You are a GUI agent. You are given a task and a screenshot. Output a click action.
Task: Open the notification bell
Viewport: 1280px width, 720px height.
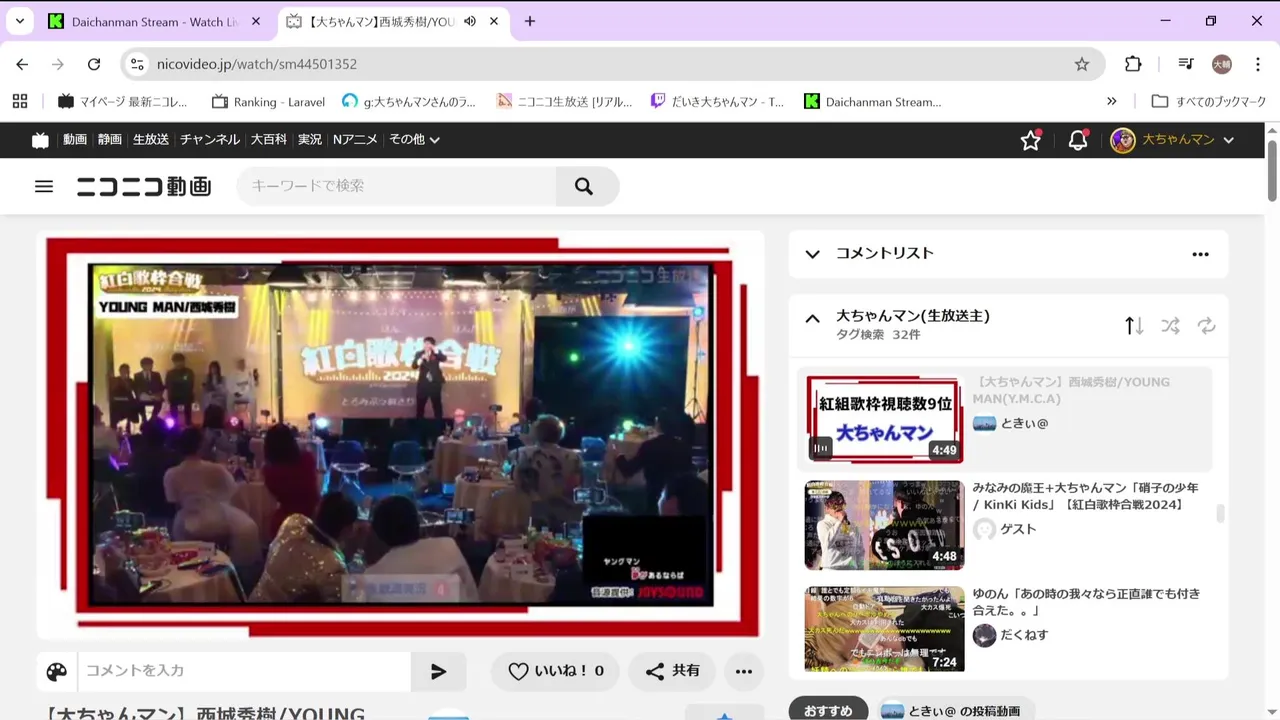click(1077, 140)
